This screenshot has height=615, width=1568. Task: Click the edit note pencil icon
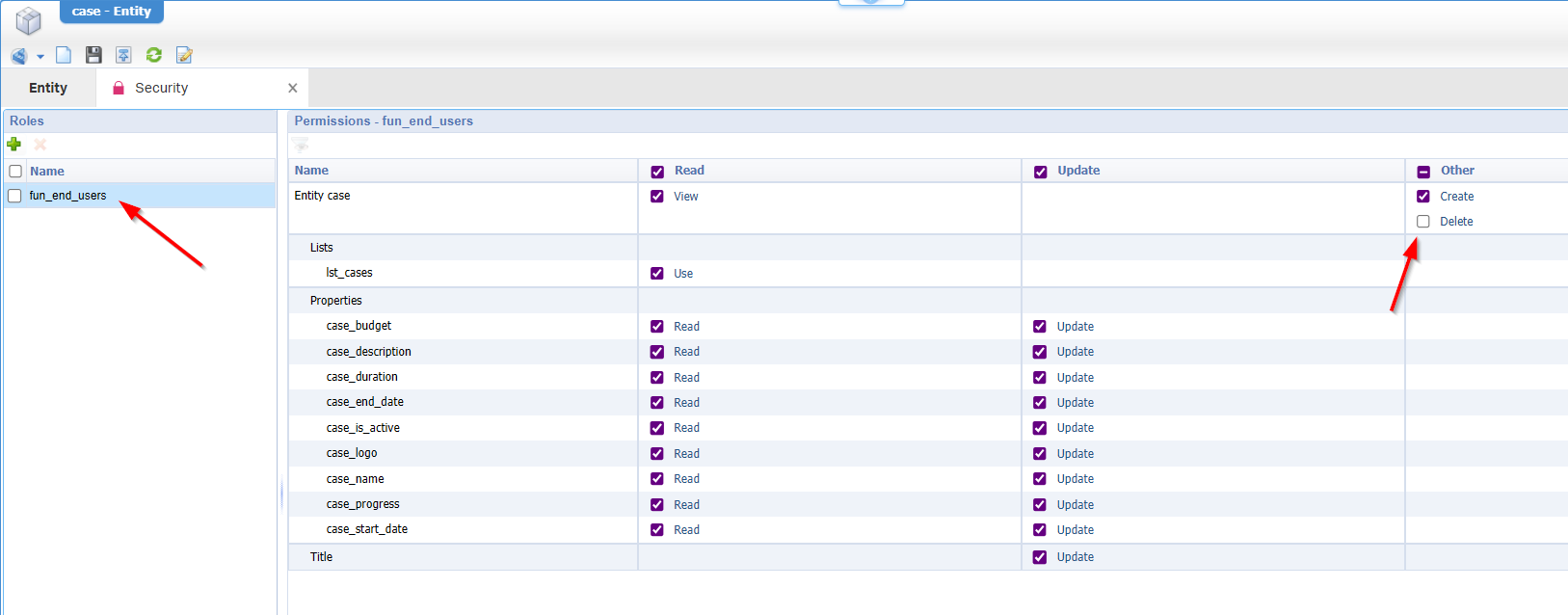[x=184, y=56]
